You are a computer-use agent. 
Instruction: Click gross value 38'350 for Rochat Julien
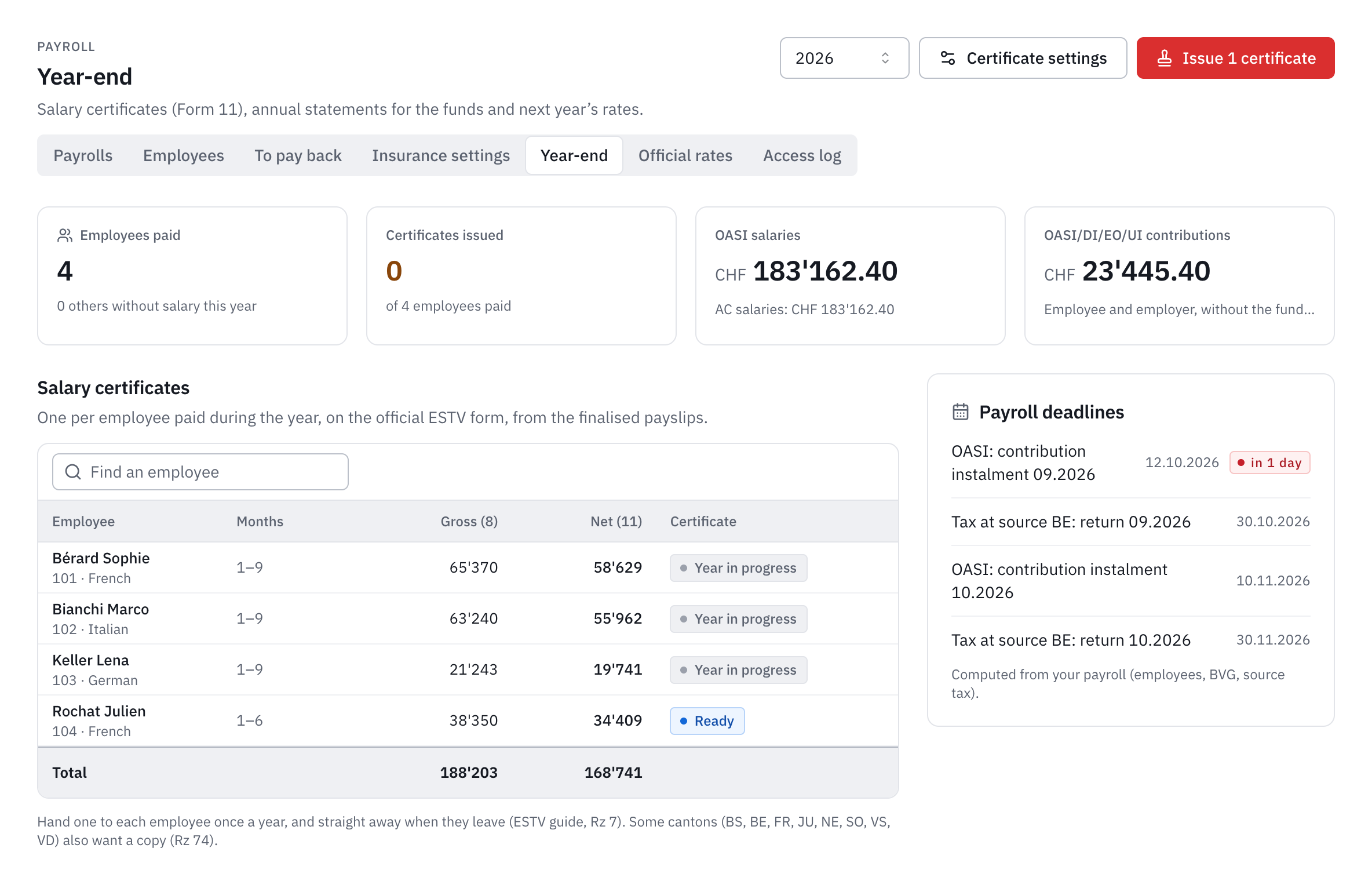tap(473, 720)
